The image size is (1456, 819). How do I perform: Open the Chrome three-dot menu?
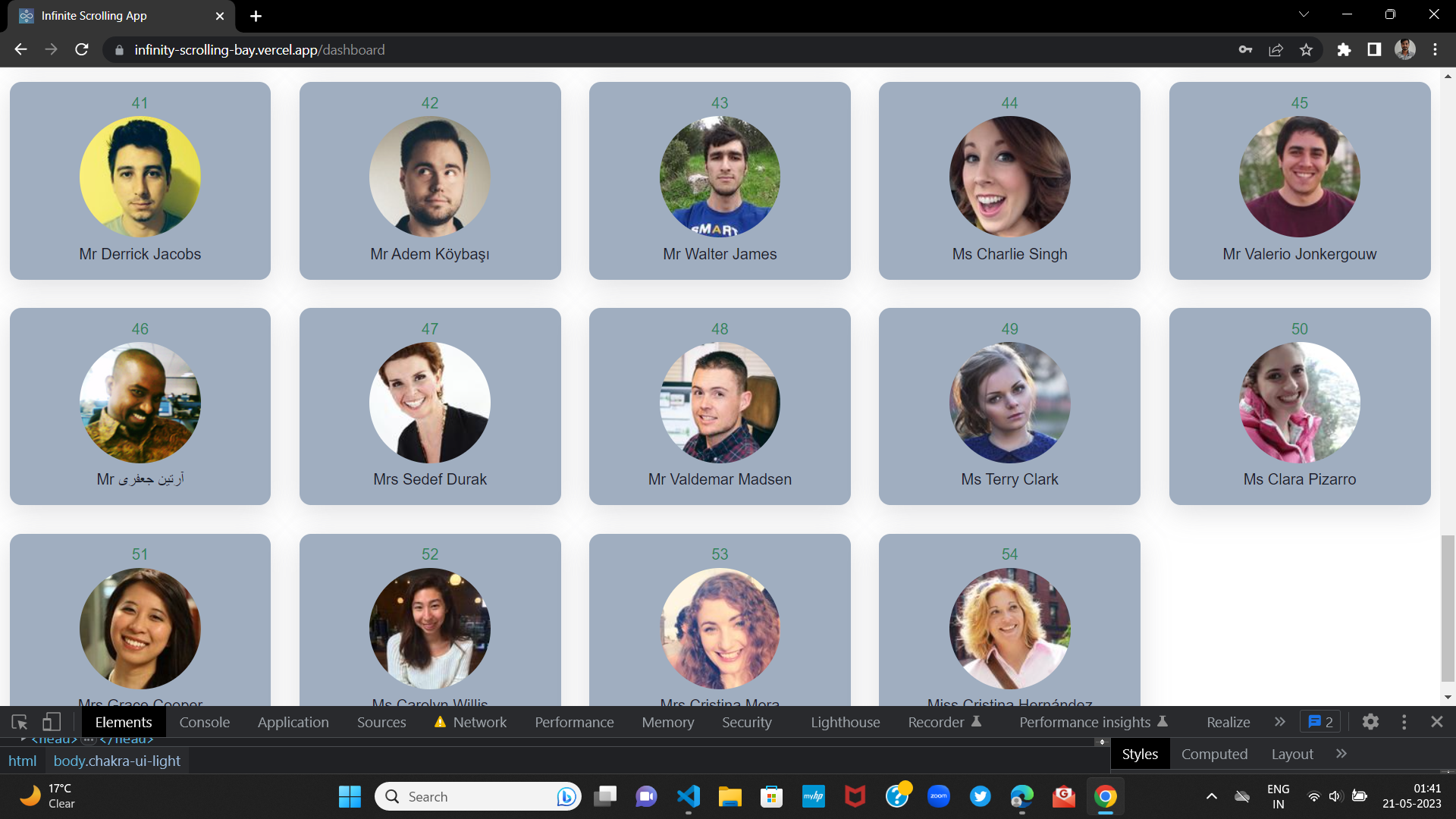click(1435, 49)
